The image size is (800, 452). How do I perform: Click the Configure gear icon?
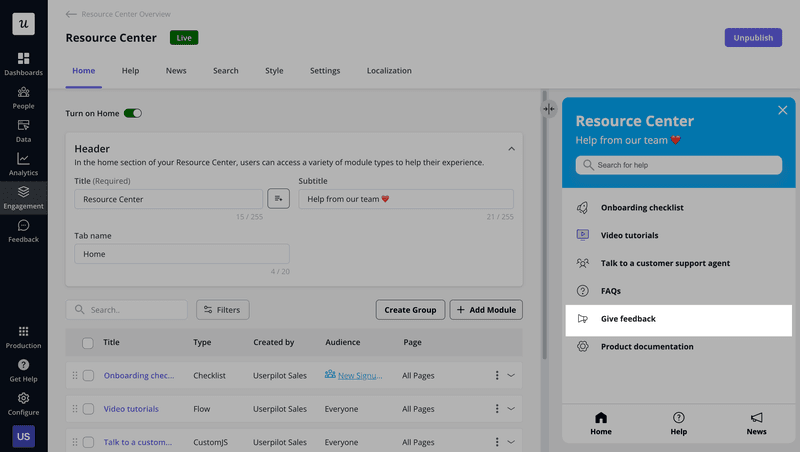[23, 403]
